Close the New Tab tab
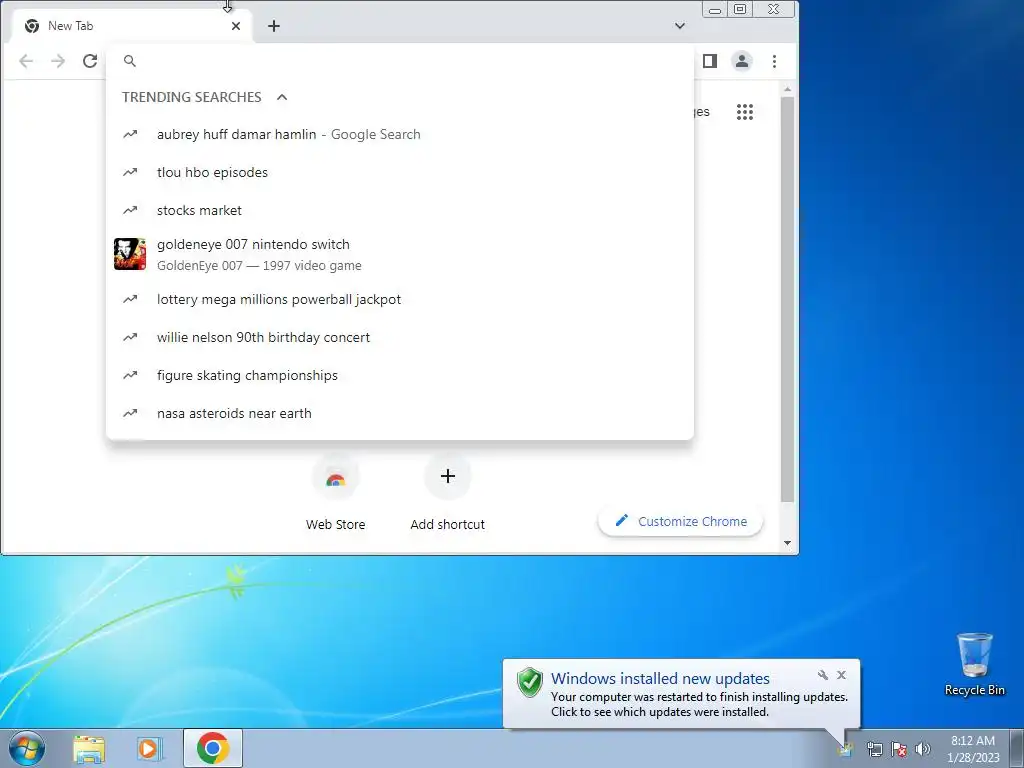This screenshot has height=768, width=1024. 236,26
